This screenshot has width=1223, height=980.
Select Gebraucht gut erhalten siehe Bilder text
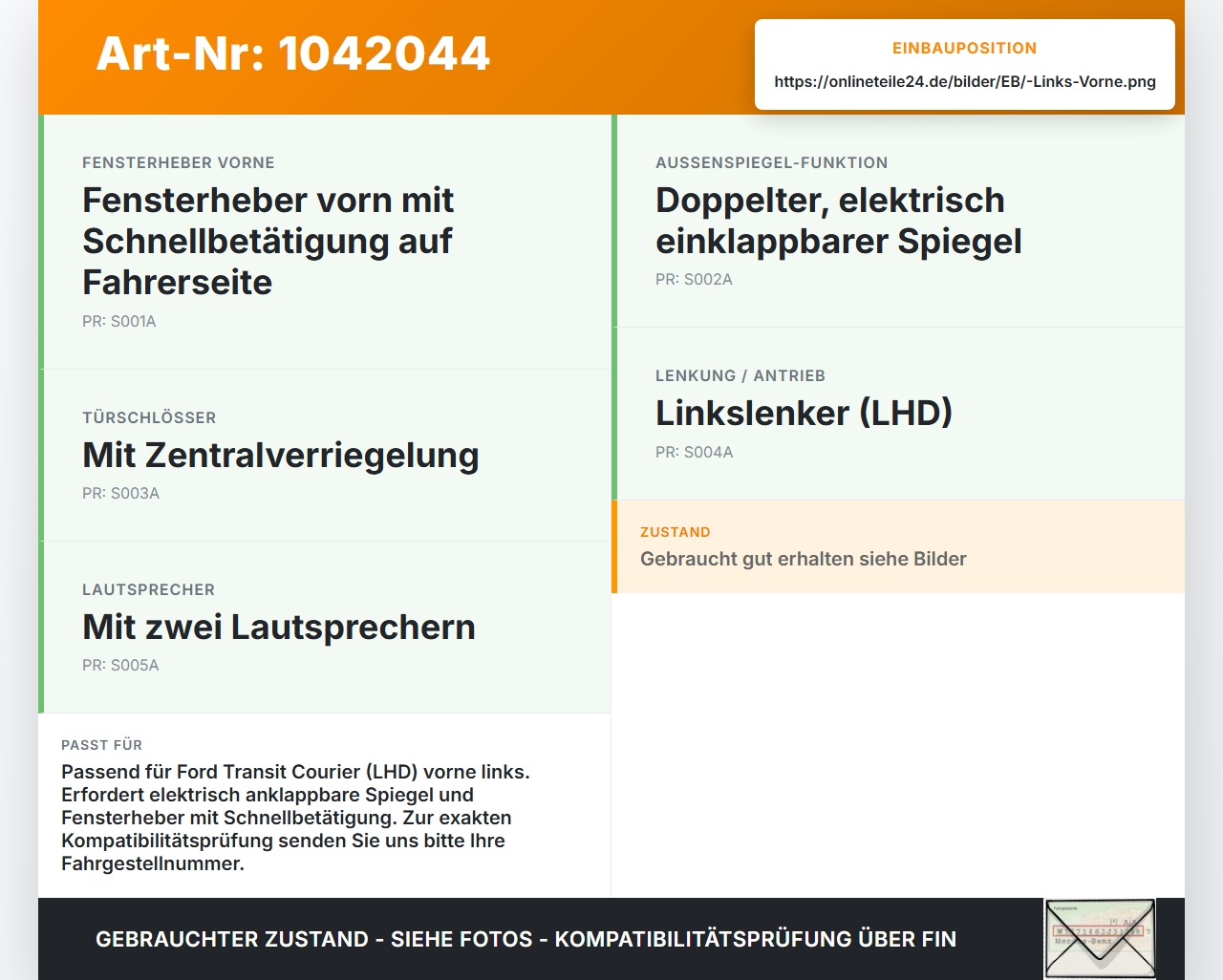coord(804,559)
